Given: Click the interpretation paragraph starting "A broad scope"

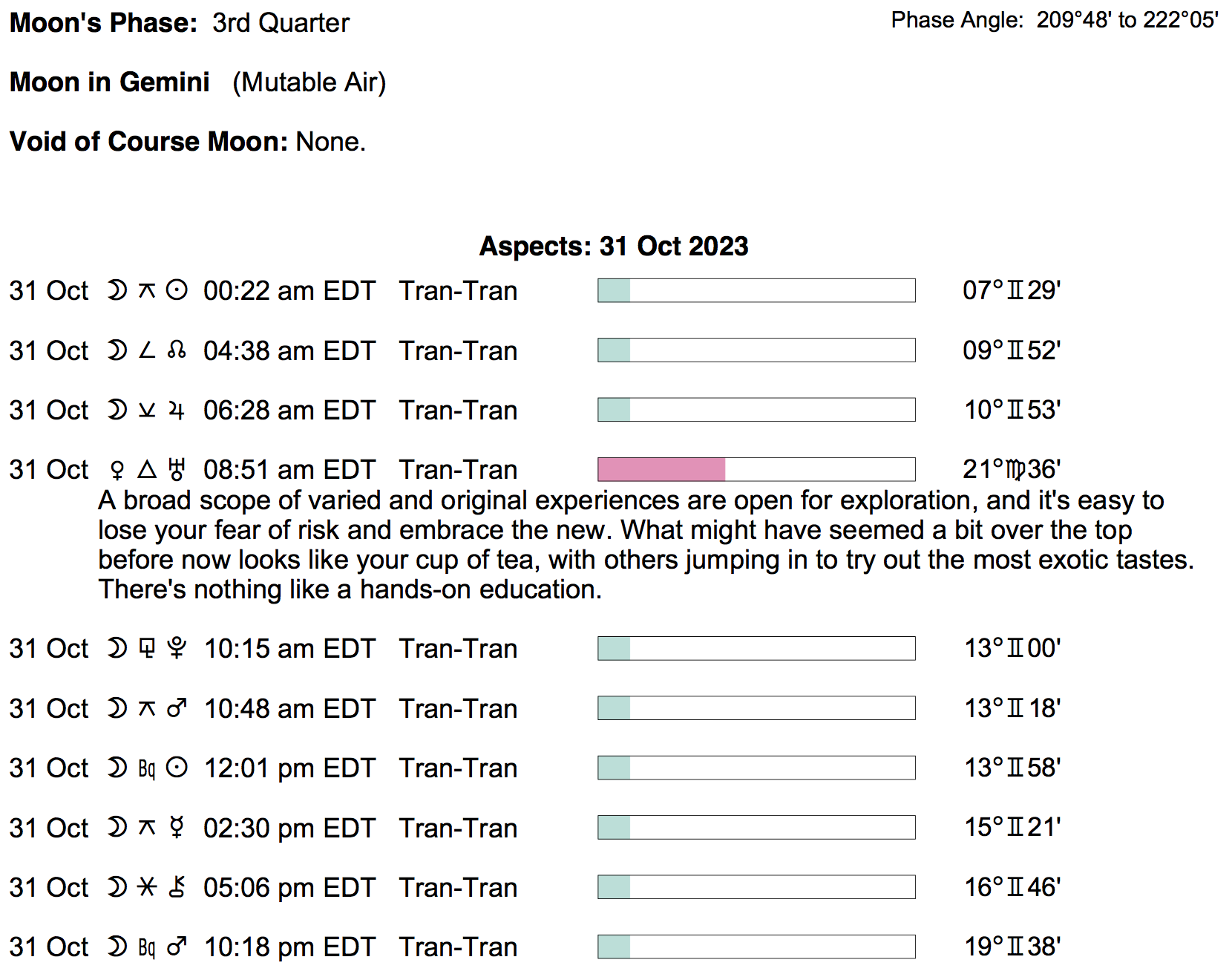Looking at the screenshot, I should [631, 545].
